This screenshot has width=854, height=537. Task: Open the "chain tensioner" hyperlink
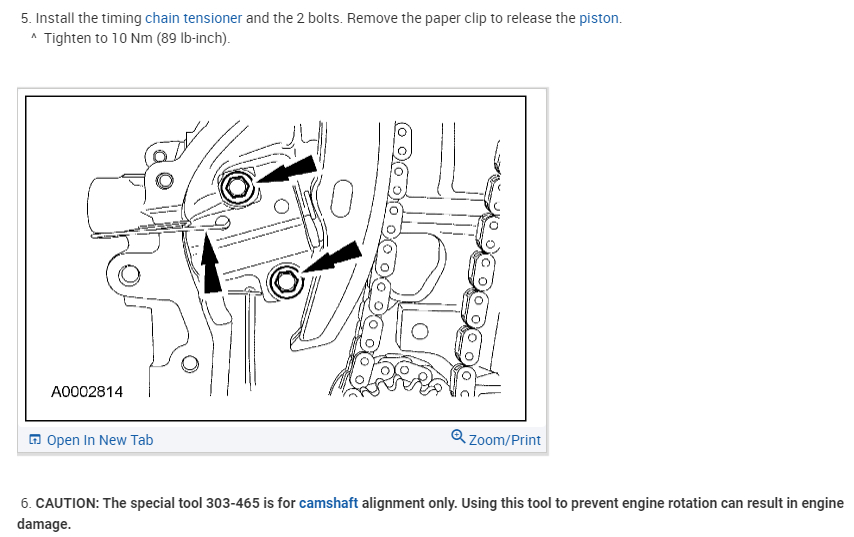point(193,18)
